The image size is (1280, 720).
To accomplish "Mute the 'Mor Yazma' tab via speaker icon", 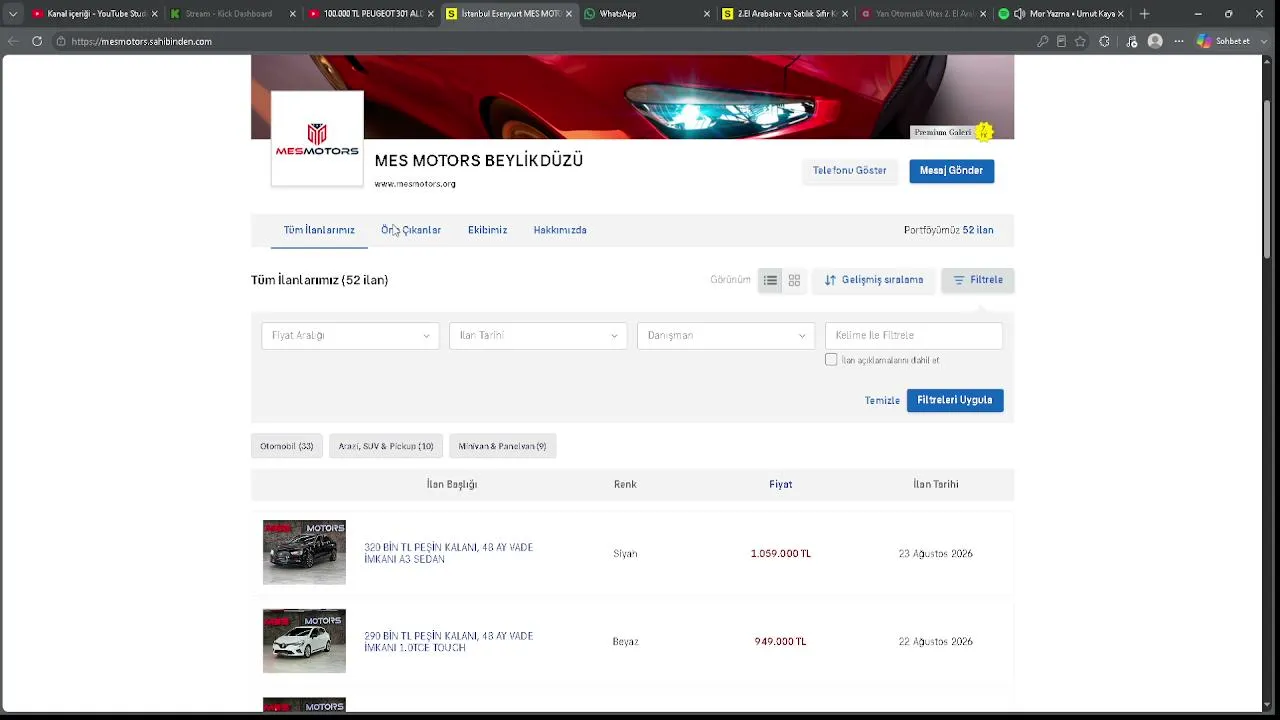I will pyautogui.click(x=1019, y=14).
